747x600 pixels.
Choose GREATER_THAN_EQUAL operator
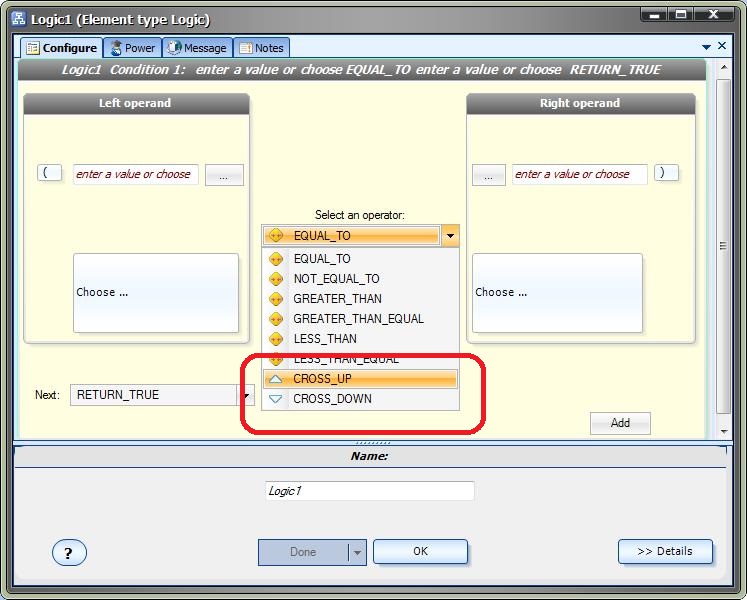(x=361, y=319)
